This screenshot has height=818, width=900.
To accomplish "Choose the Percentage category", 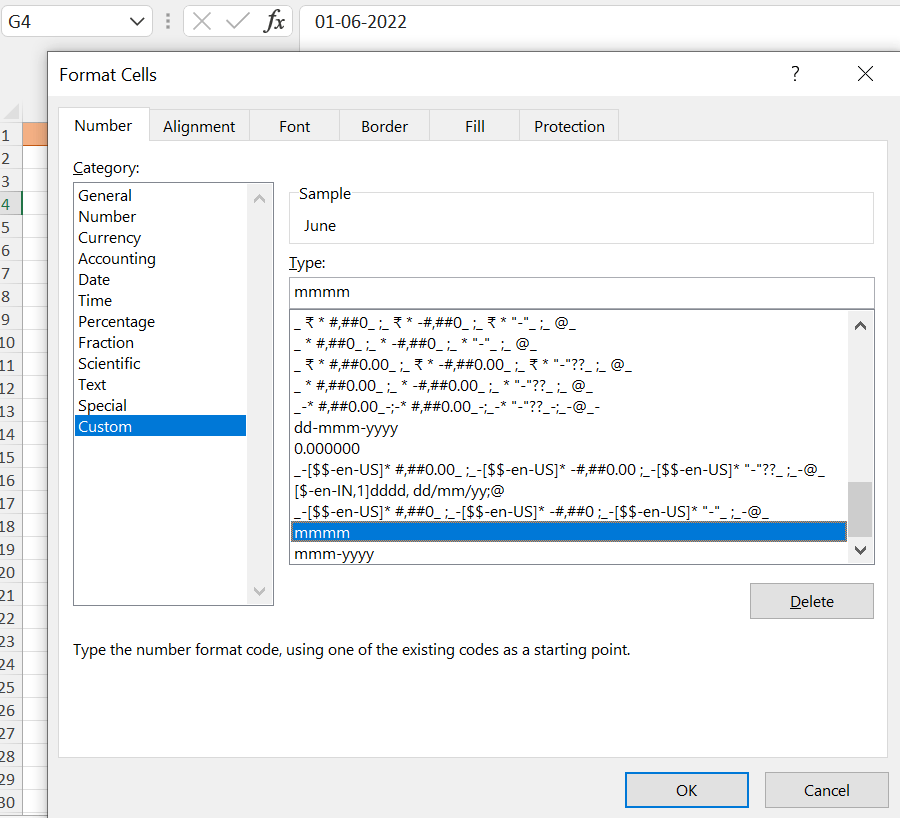I will point(161,321).
